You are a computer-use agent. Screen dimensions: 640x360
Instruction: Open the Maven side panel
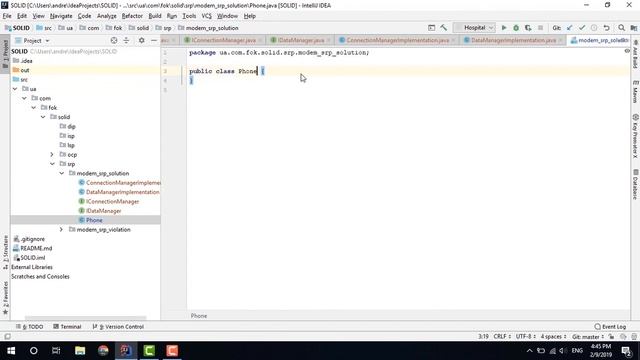click(x=636, y=92)
